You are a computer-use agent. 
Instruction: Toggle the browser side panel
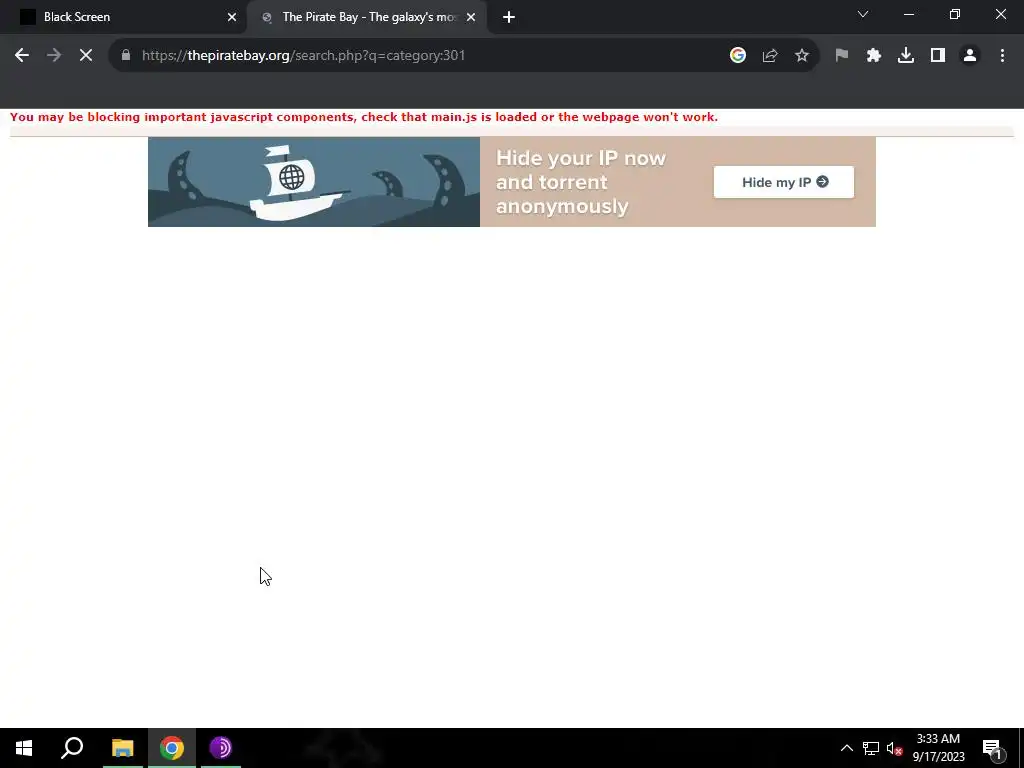click(x=938, y=56)
